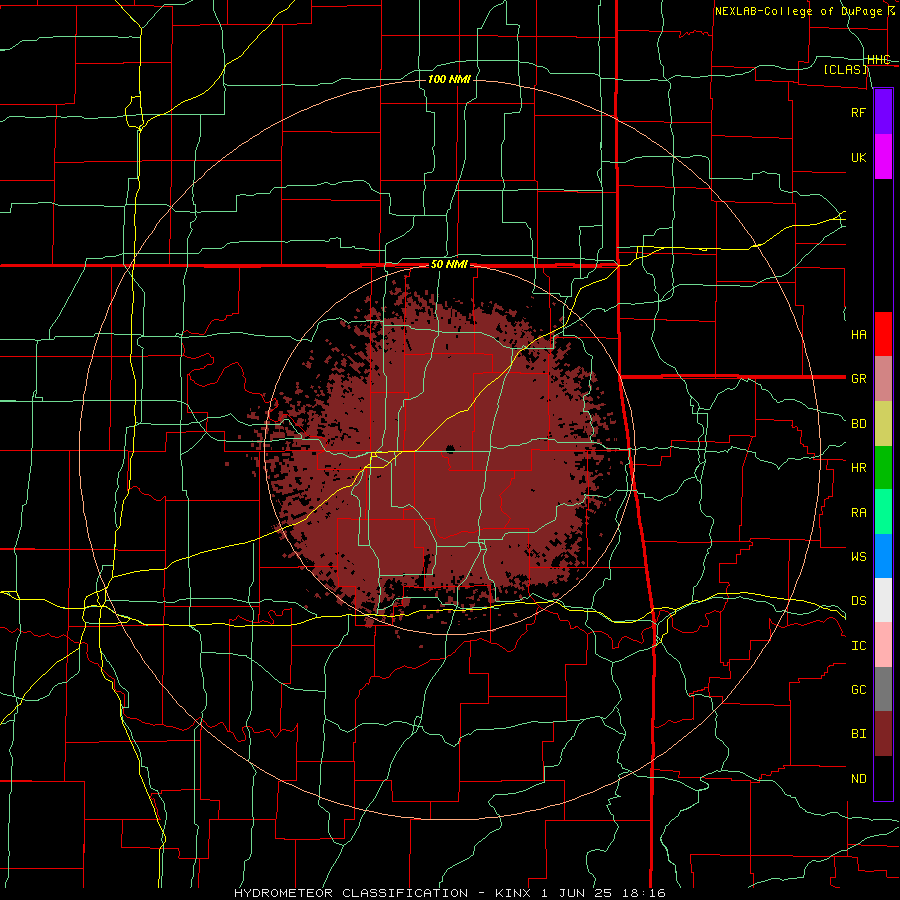Click the GC legend label

[x=859, y=690]
